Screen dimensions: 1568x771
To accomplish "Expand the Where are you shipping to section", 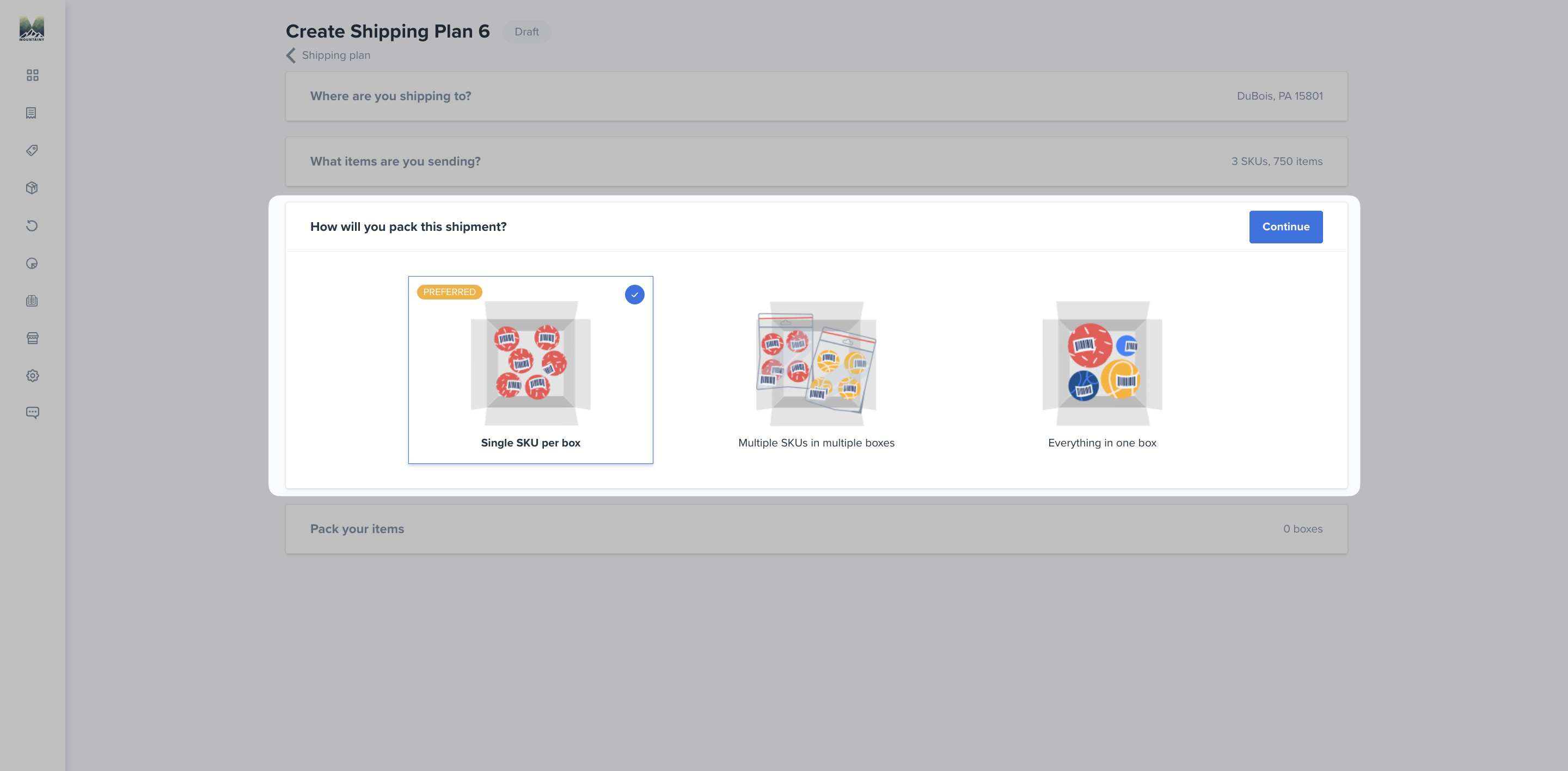I will tap(816, 96).
